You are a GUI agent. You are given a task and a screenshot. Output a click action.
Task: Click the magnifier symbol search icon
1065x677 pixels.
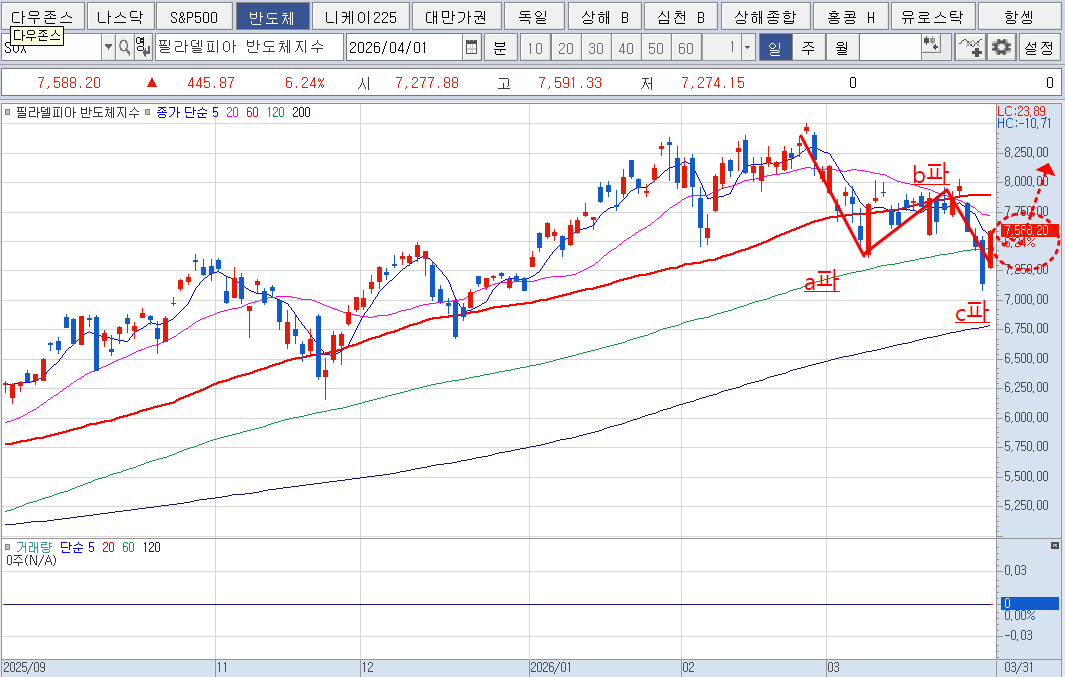(x=124, y=47)
